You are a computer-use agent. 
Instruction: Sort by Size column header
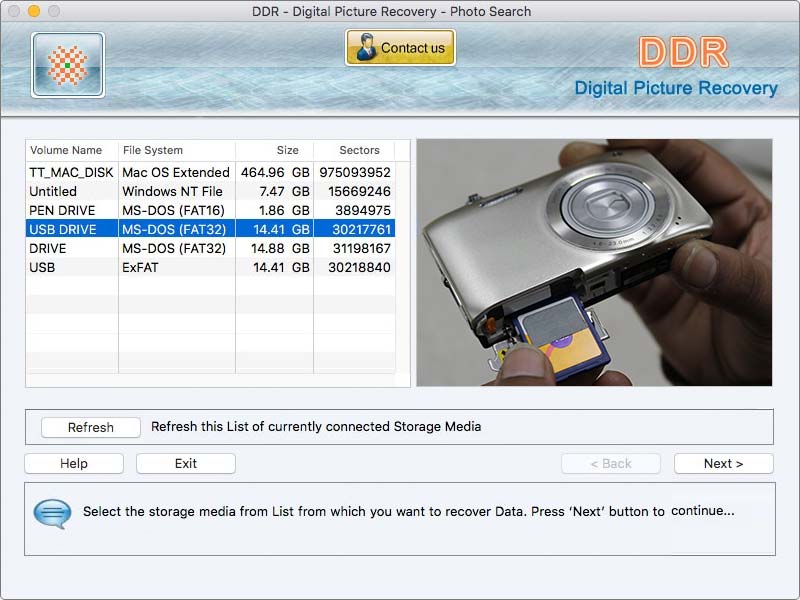pyautogui.click(x=274, y=150)
